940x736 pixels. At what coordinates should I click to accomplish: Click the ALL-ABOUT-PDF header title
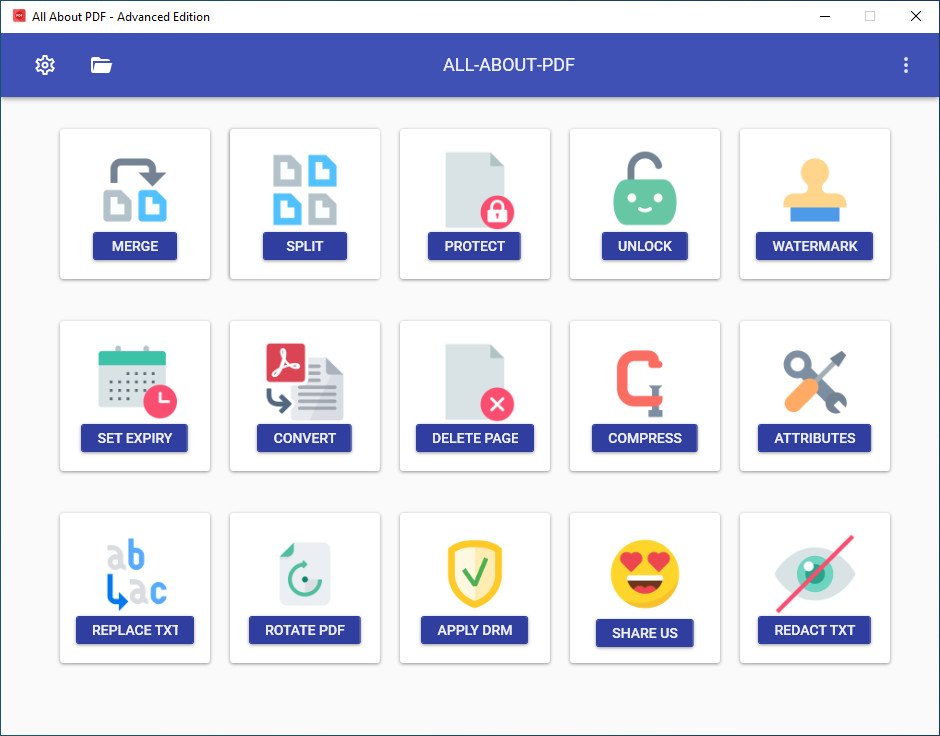(508, 65)
